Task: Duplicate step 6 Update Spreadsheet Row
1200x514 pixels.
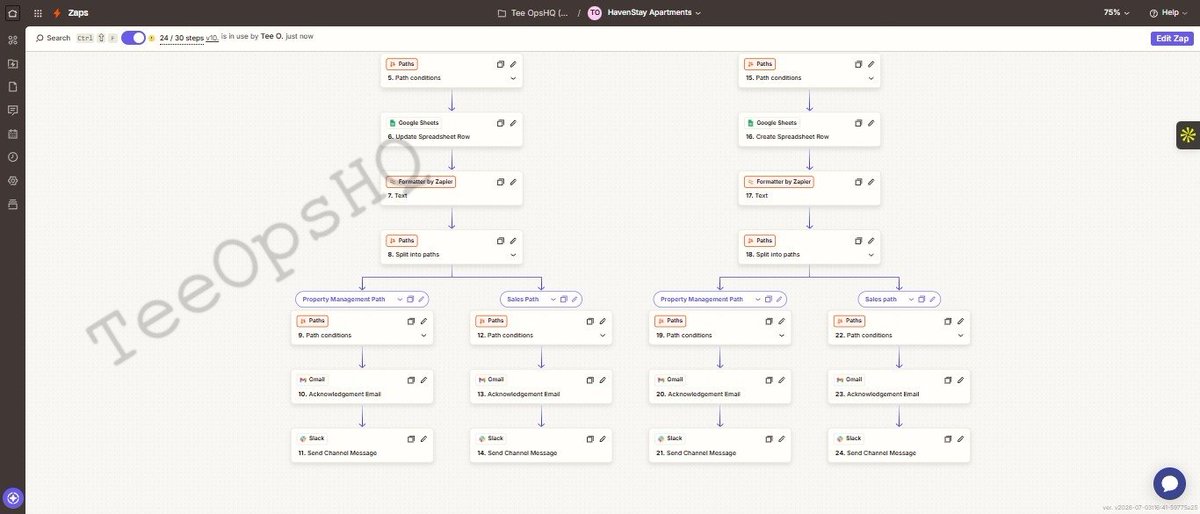Action: pyautogui.click(x=501, y=123)
